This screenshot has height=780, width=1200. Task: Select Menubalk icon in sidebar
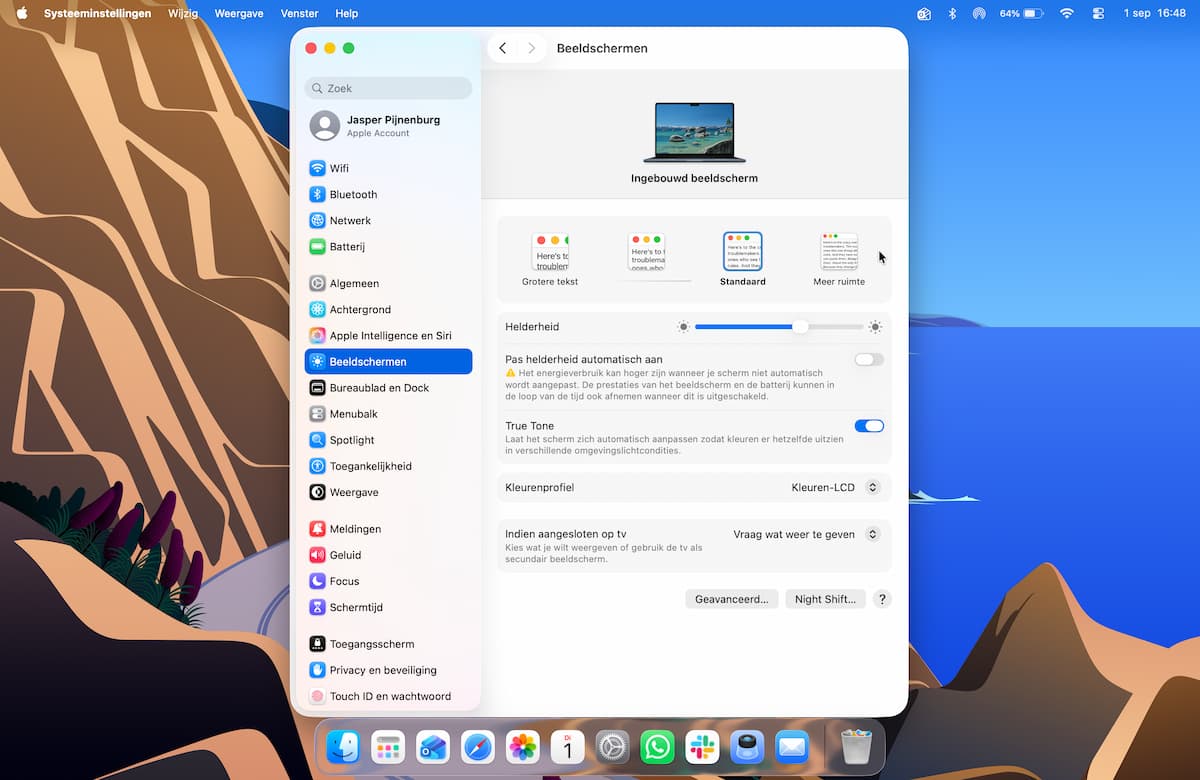click(x=317, y=413)
